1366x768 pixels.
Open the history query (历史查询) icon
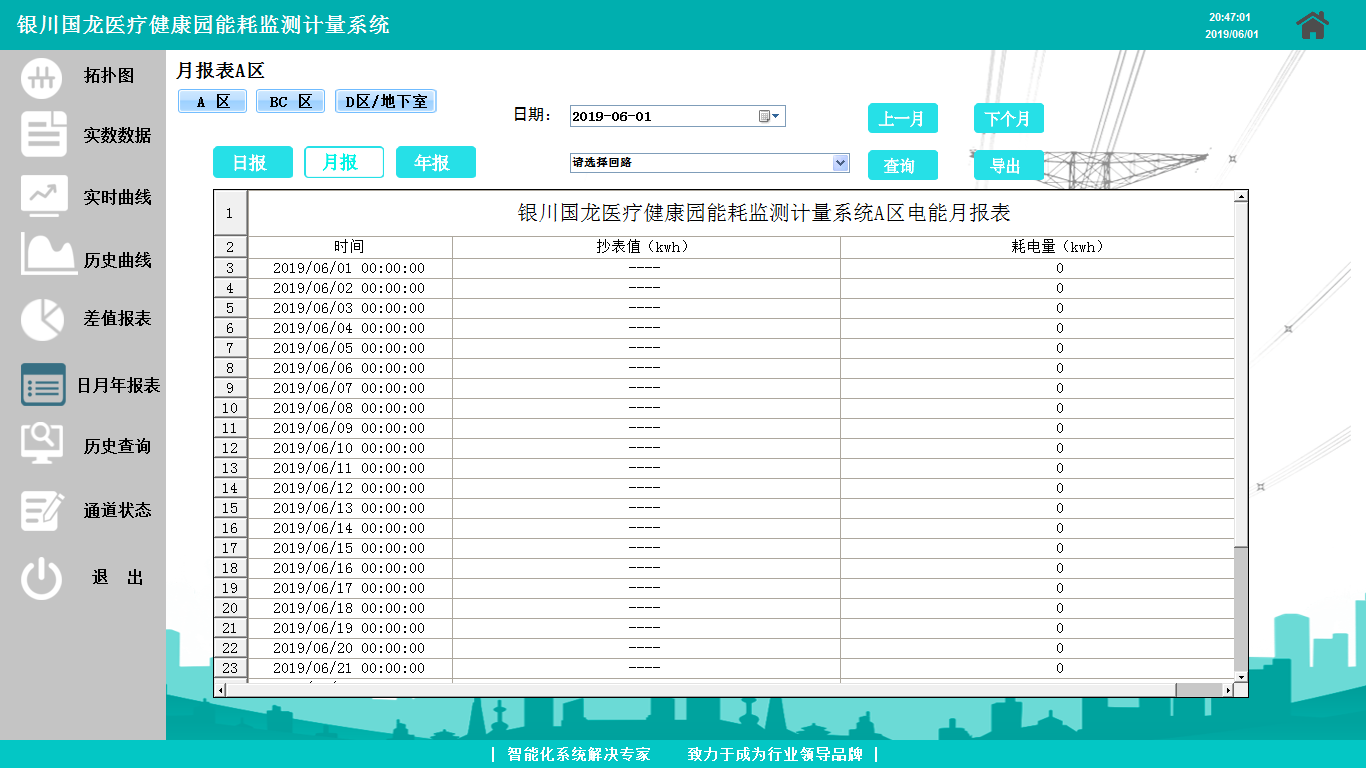(x=42, y=444)
